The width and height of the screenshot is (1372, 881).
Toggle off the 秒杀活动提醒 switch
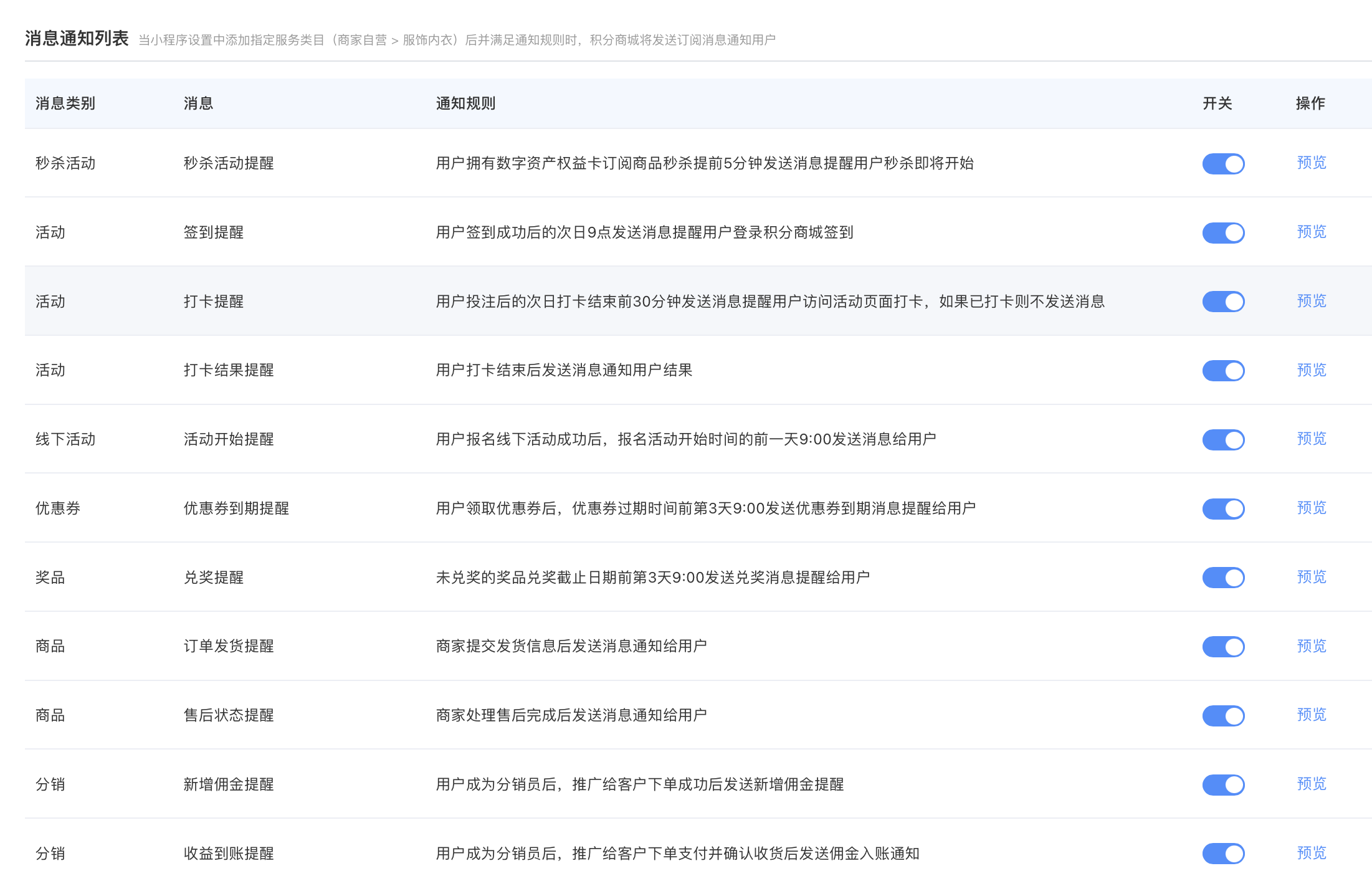click(1223, 164)
